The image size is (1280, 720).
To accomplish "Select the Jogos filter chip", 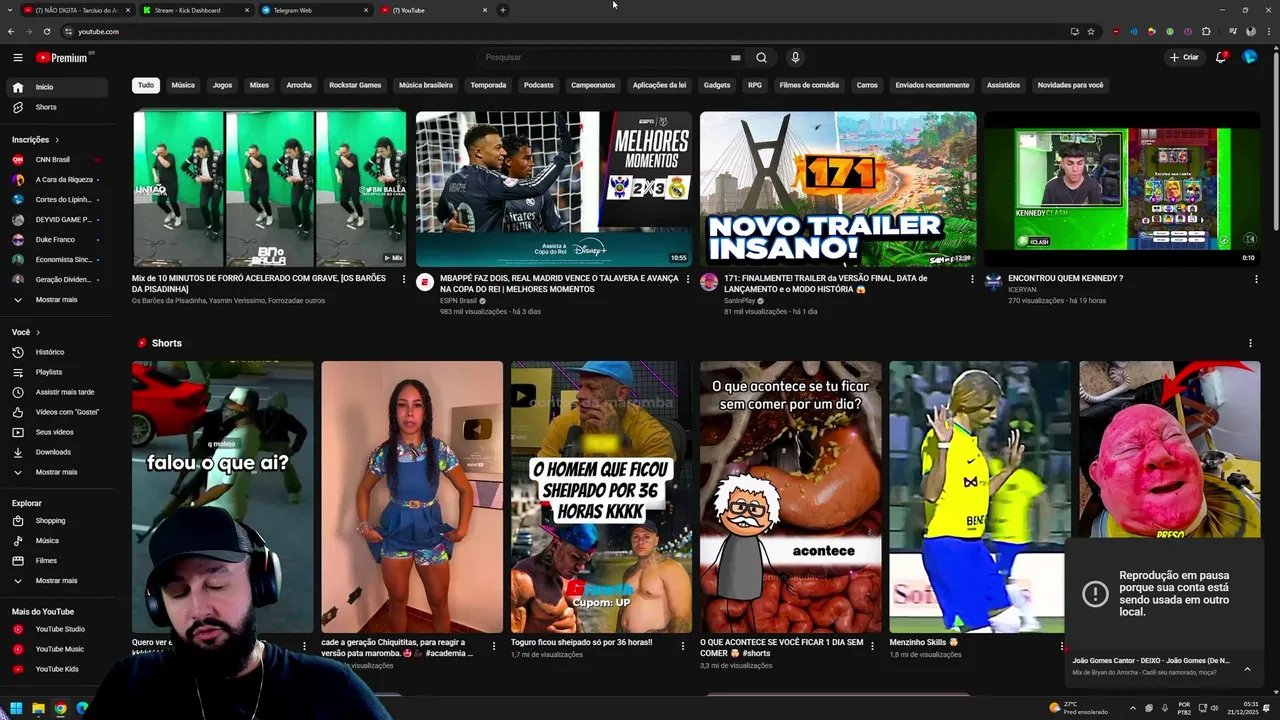I will (222, 85).
